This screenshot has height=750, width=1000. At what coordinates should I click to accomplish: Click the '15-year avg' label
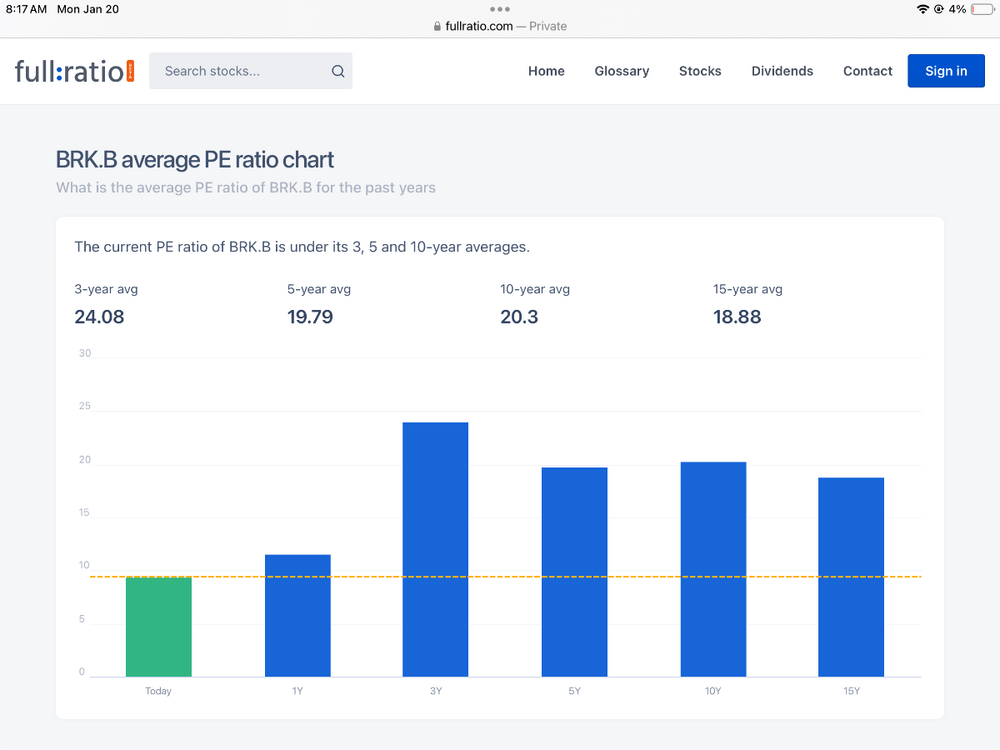747,289
